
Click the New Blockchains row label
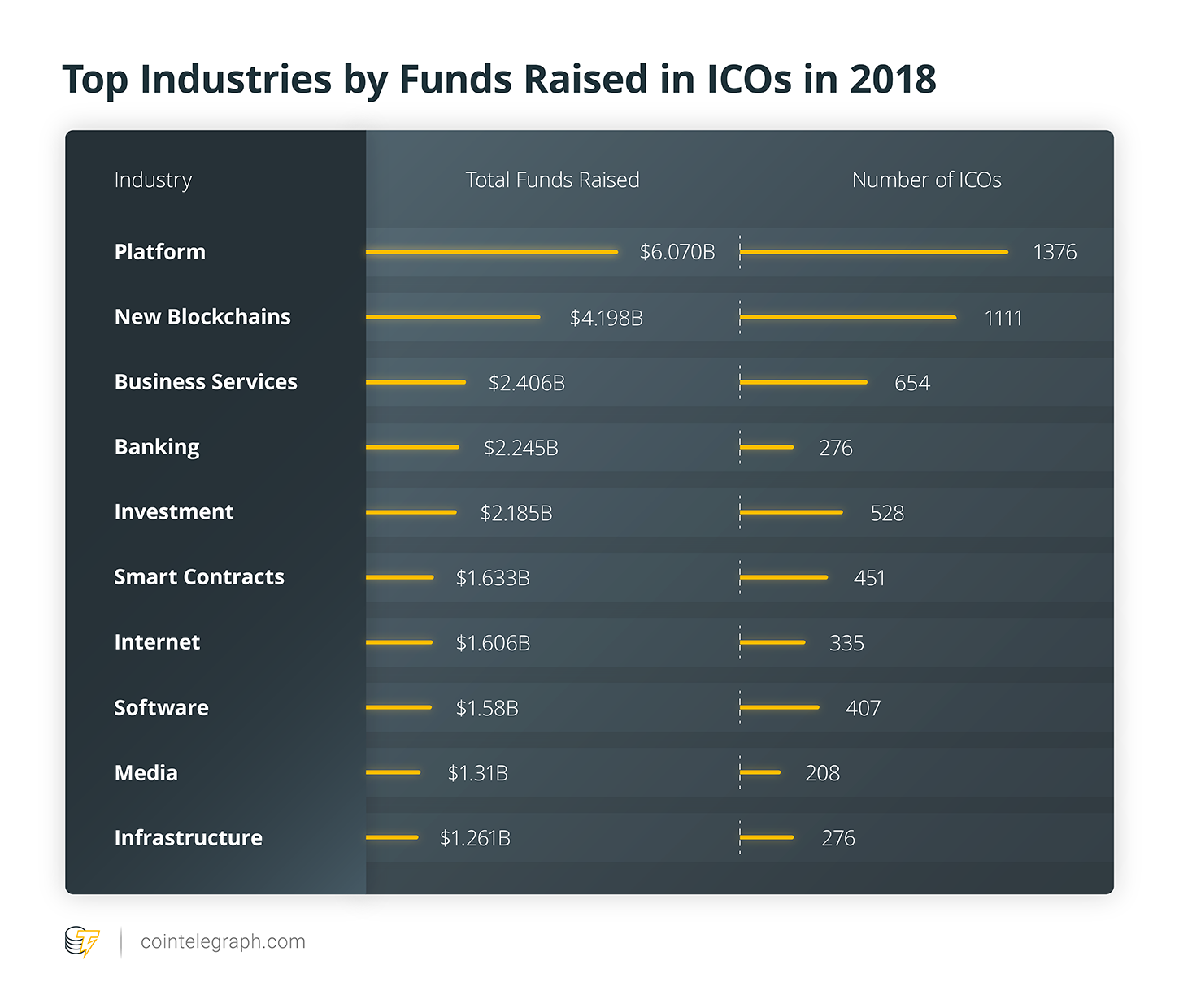pos(202,317)
